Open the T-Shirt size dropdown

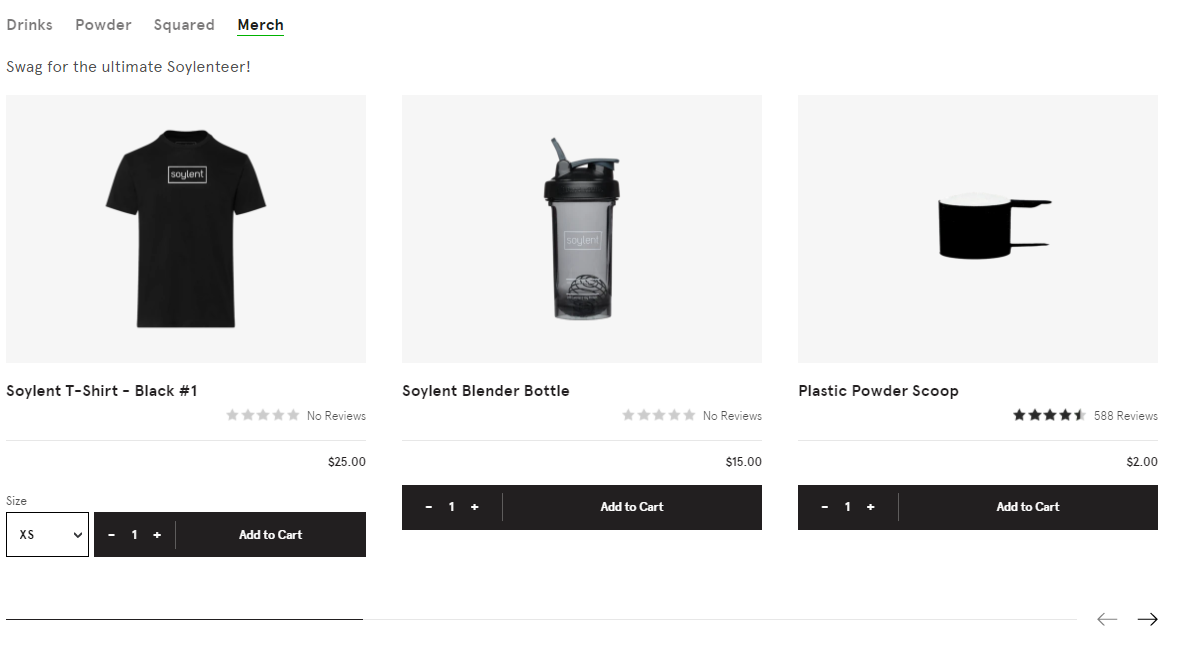coord(47,535)
